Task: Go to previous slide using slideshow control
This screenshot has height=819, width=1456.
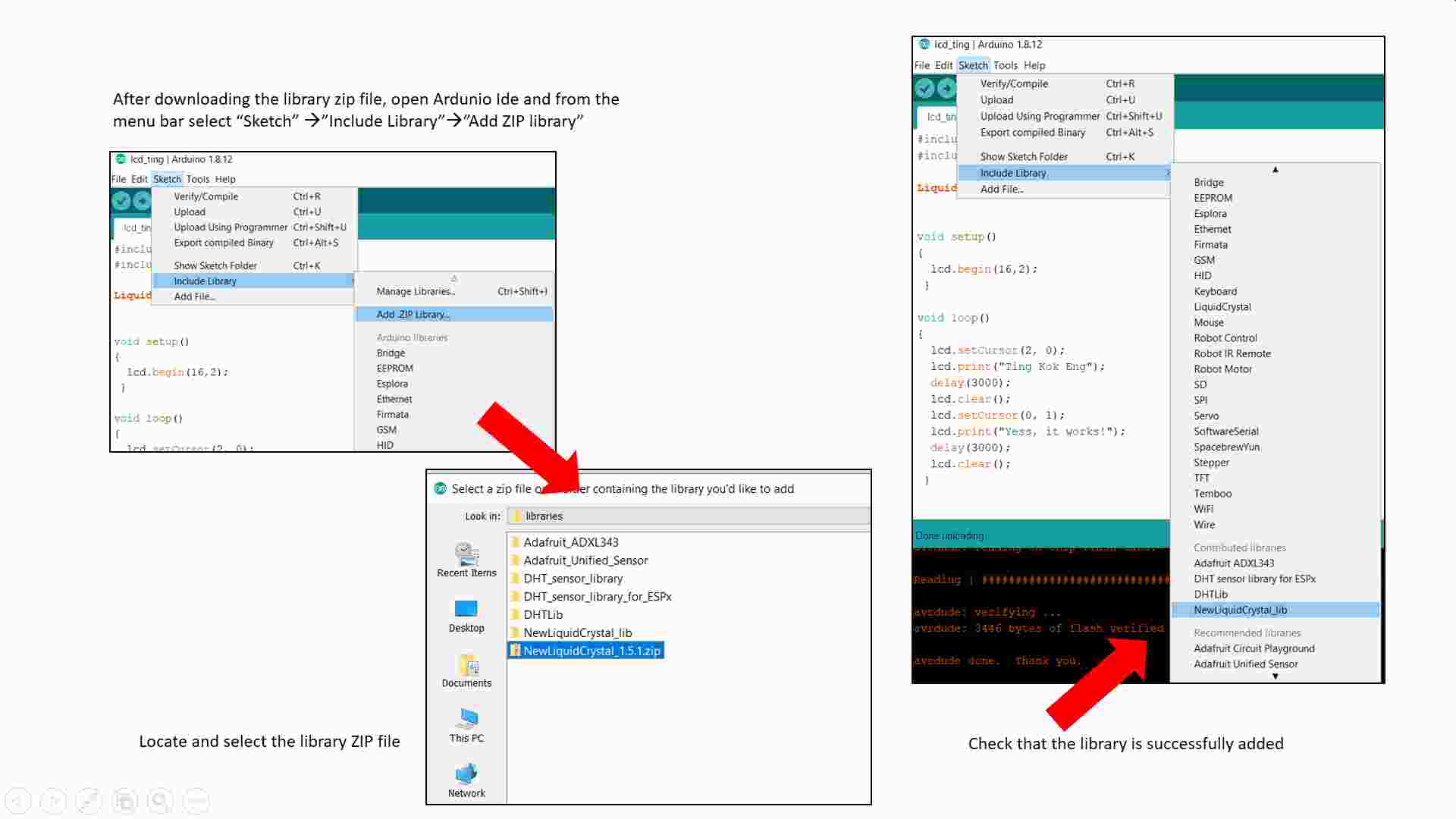Action: pos(18,801)
